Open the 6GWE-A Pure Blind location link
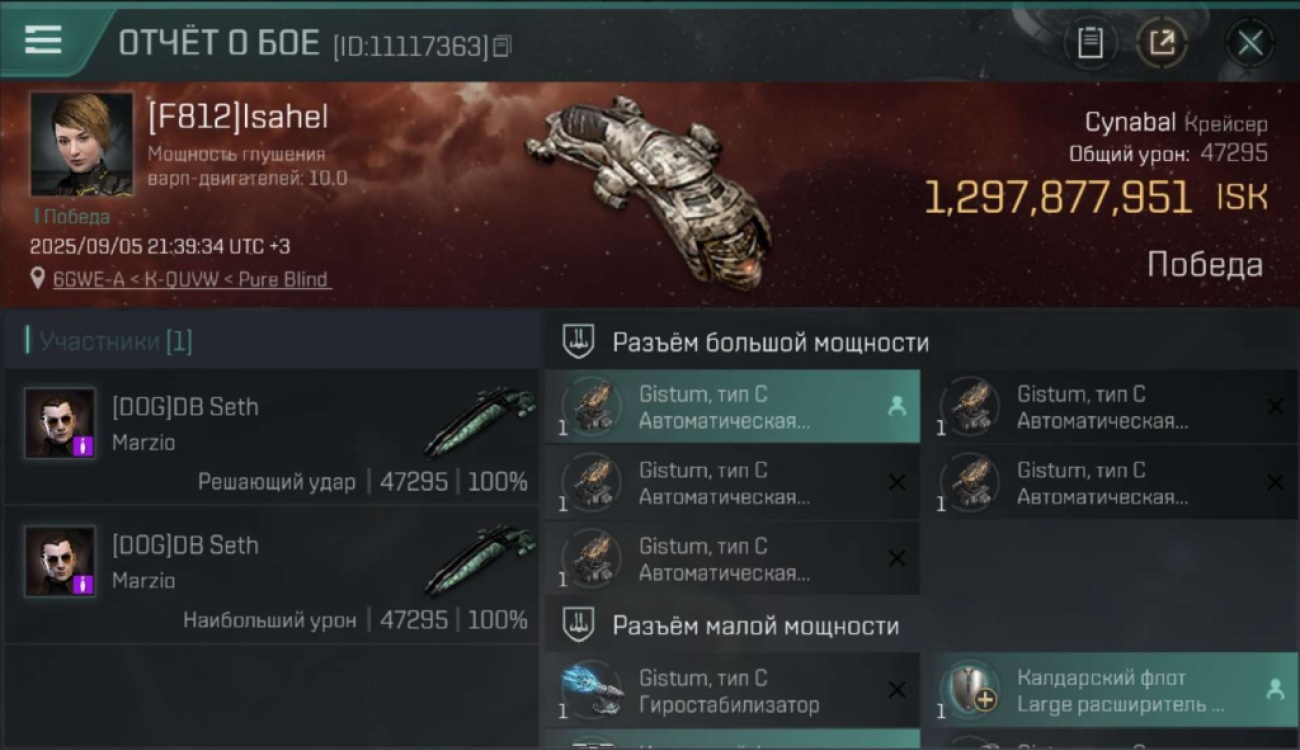 (x=190, y=280)
